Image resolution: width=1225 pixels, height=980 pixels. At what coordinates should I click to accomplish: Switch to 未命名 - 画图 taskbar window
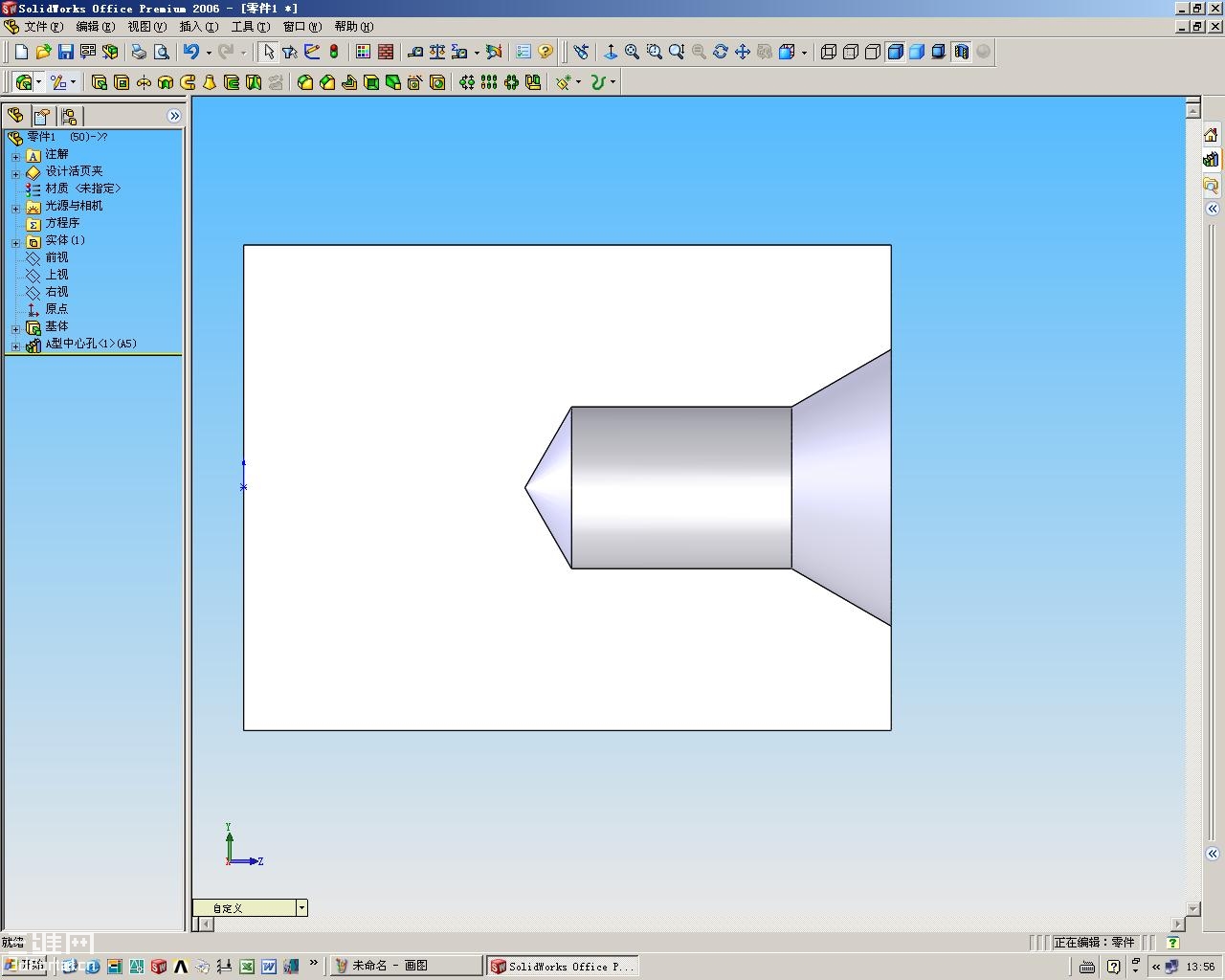pyautogui.click(x=406, y=966)
